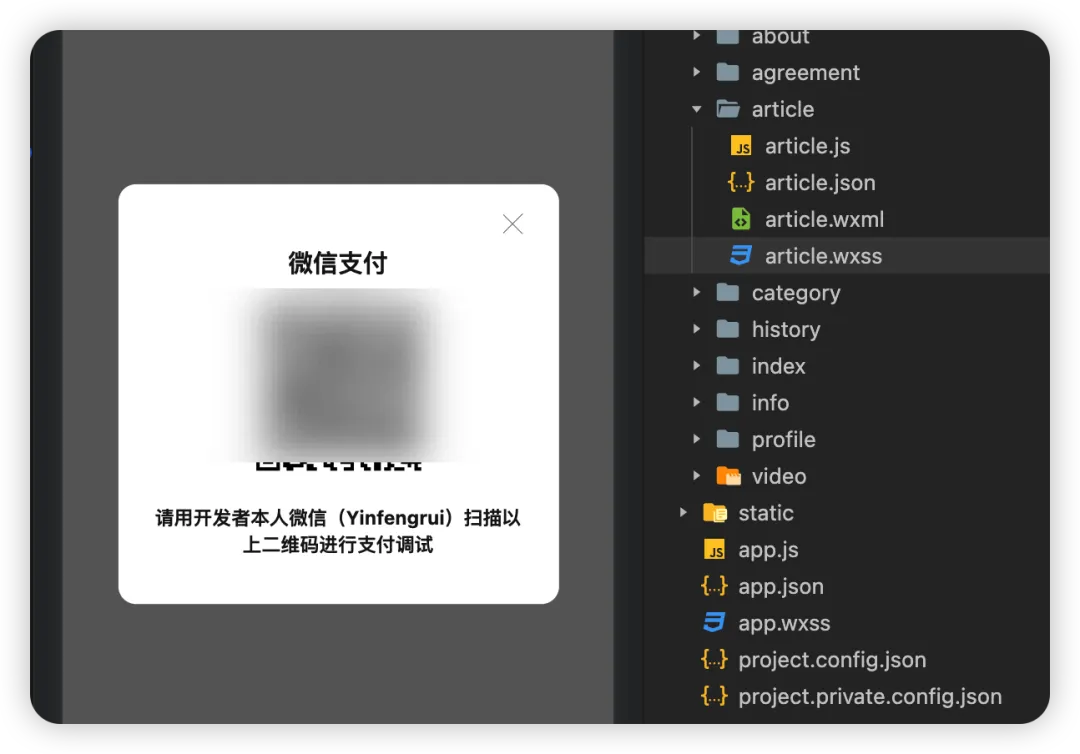Viewport: 1080px width, 754px height.
Task: Click the orange video folder icon
Action: (x=728, y=476)
